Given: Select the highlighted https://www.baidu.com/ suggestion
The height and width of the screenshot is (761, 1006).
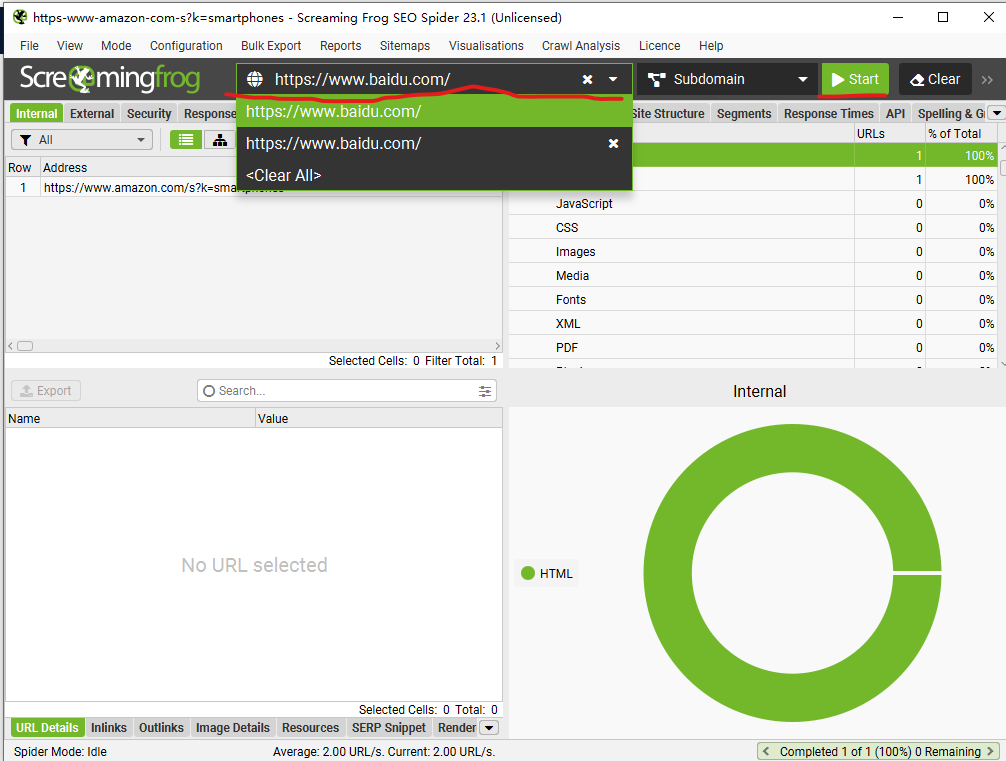Looking at the screenshot, I should pos(434,112).
